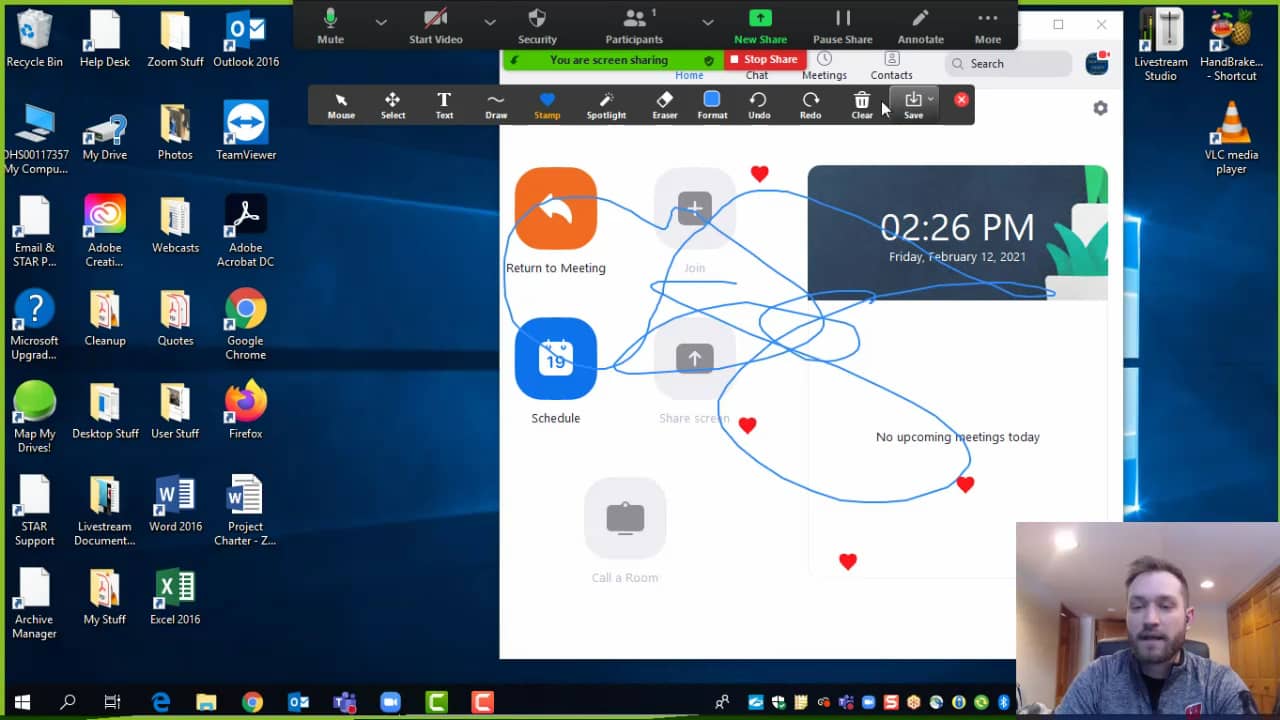The image size is (1280, 720).
Task: Open Microsoft Edge from the taskbar
Action: 160,702
